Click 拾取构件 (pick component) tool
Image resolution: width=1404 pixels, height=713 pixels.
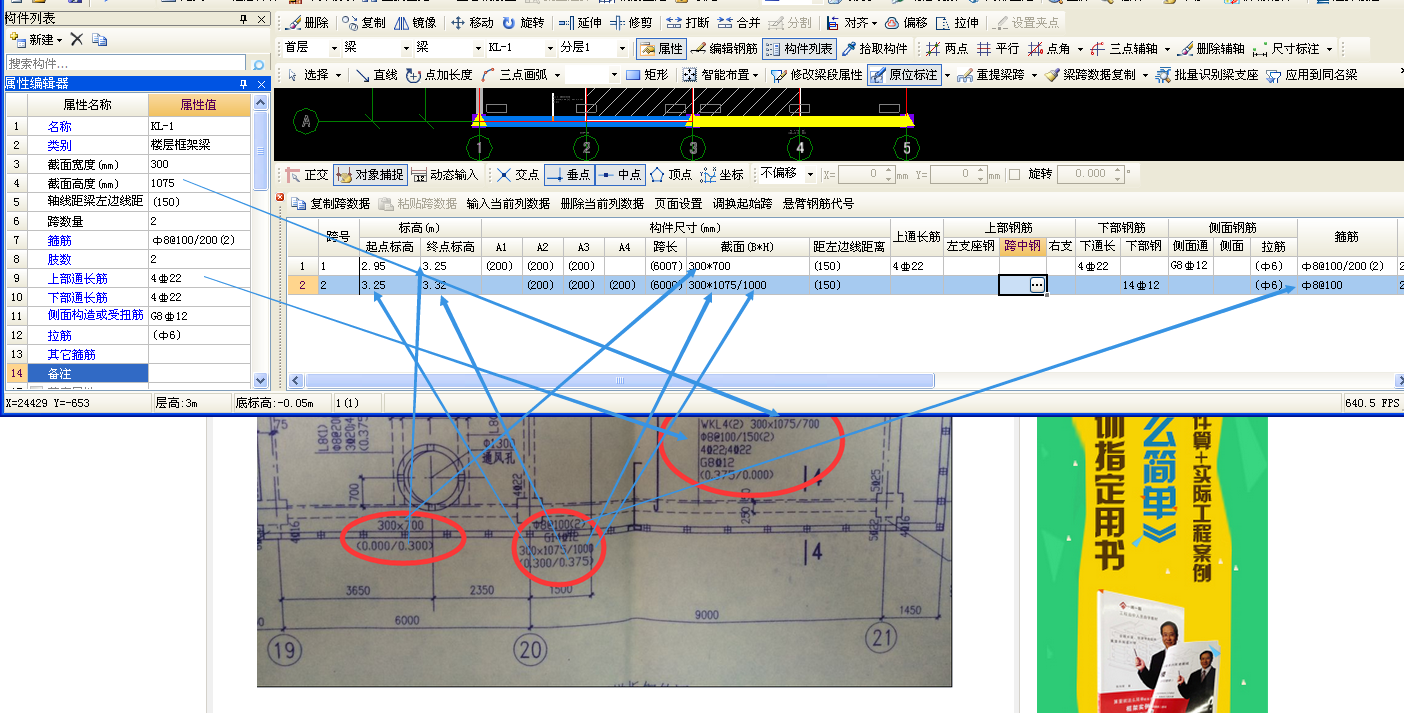pos(873,48)
